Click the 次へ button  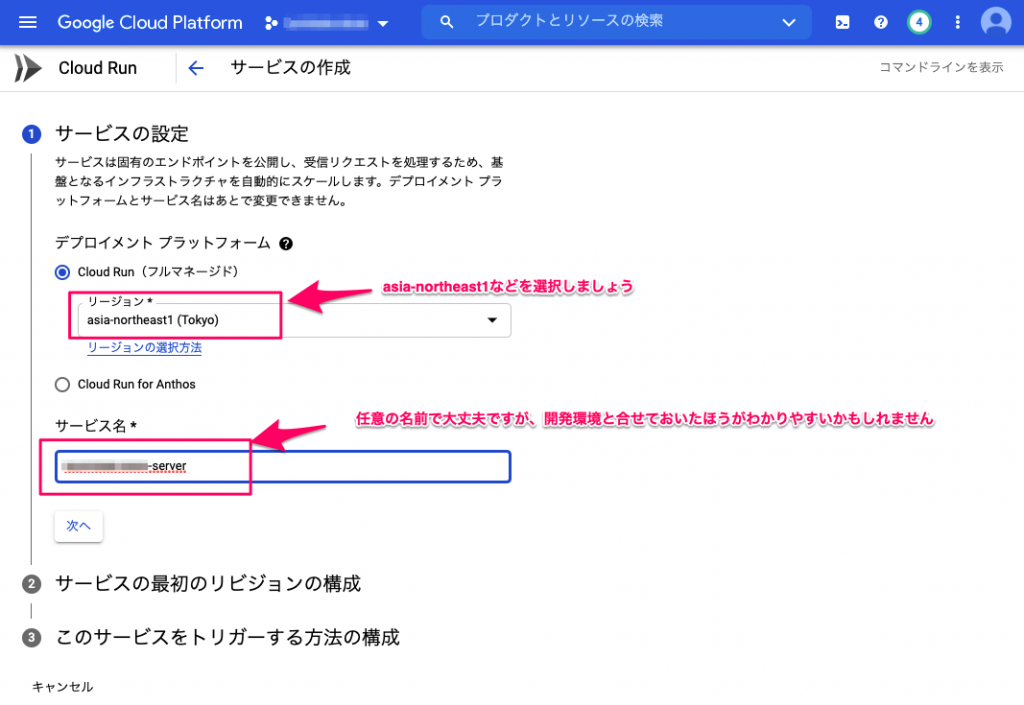[x=78, y=526]
